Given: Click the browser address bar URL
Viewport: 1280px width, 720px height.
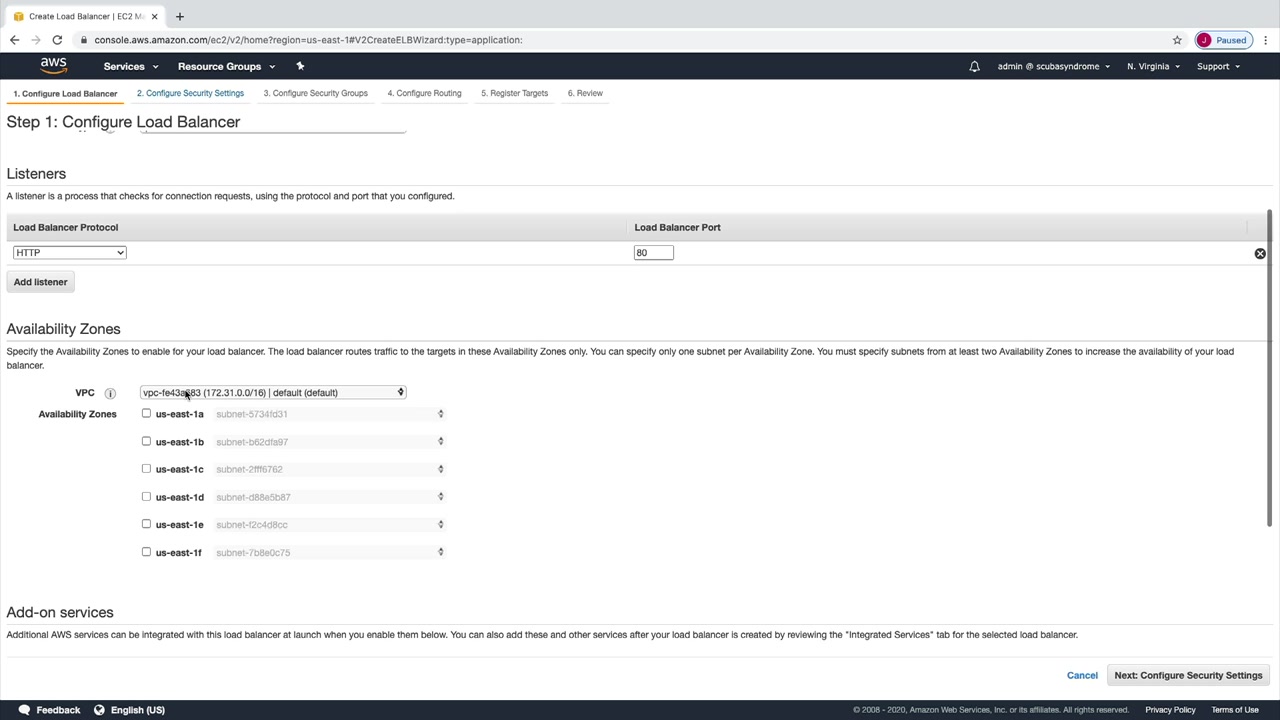Looking at the screenshot, I should (309, 40).
